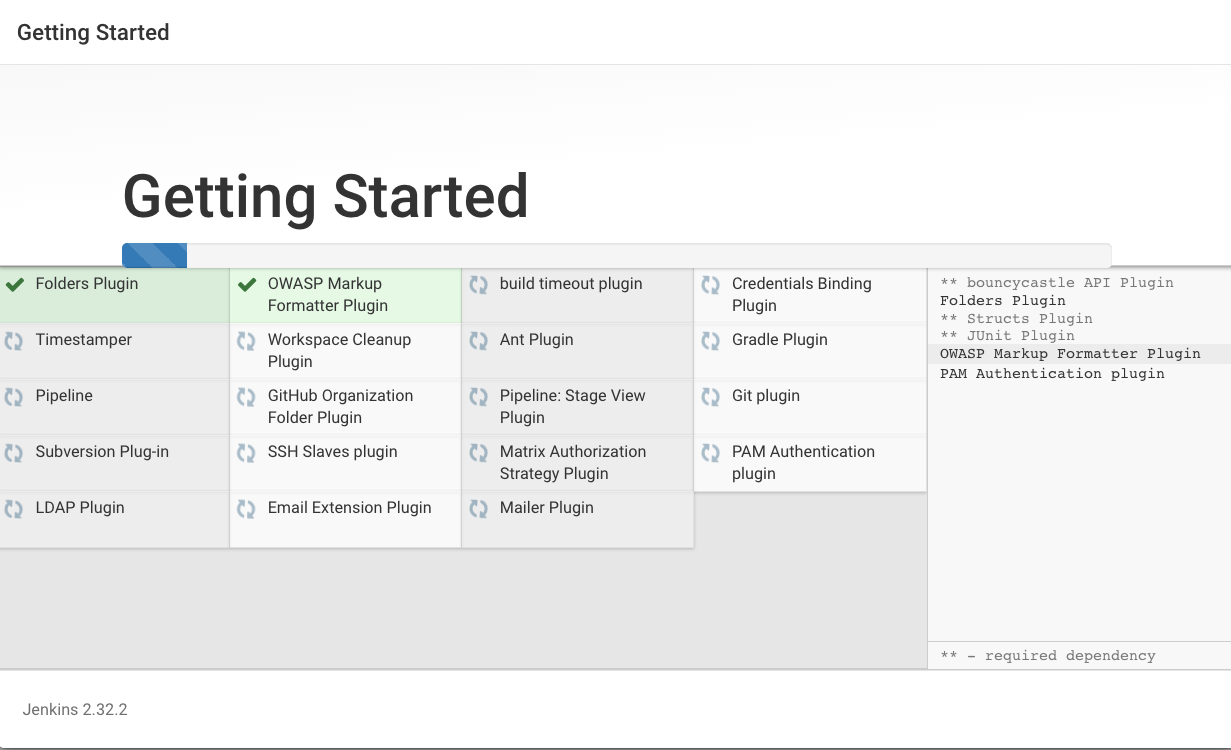The height and width of the screenshot is (750, 1231).
Task: Select the Folders Plugin tile label
Action: [87, 284]
